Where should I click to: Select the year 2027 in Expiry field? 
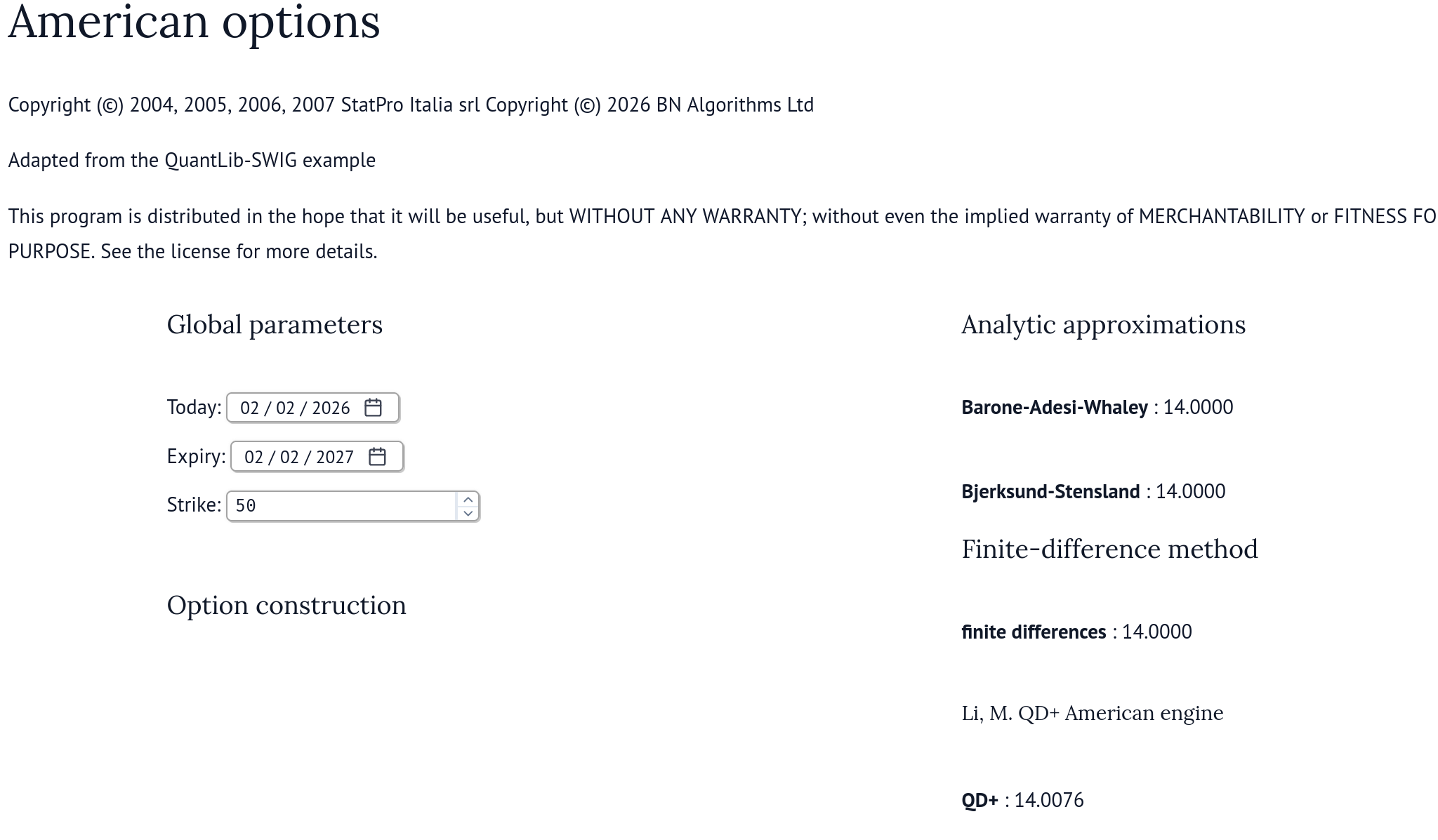pyautogui.click(x=335, y=458)
